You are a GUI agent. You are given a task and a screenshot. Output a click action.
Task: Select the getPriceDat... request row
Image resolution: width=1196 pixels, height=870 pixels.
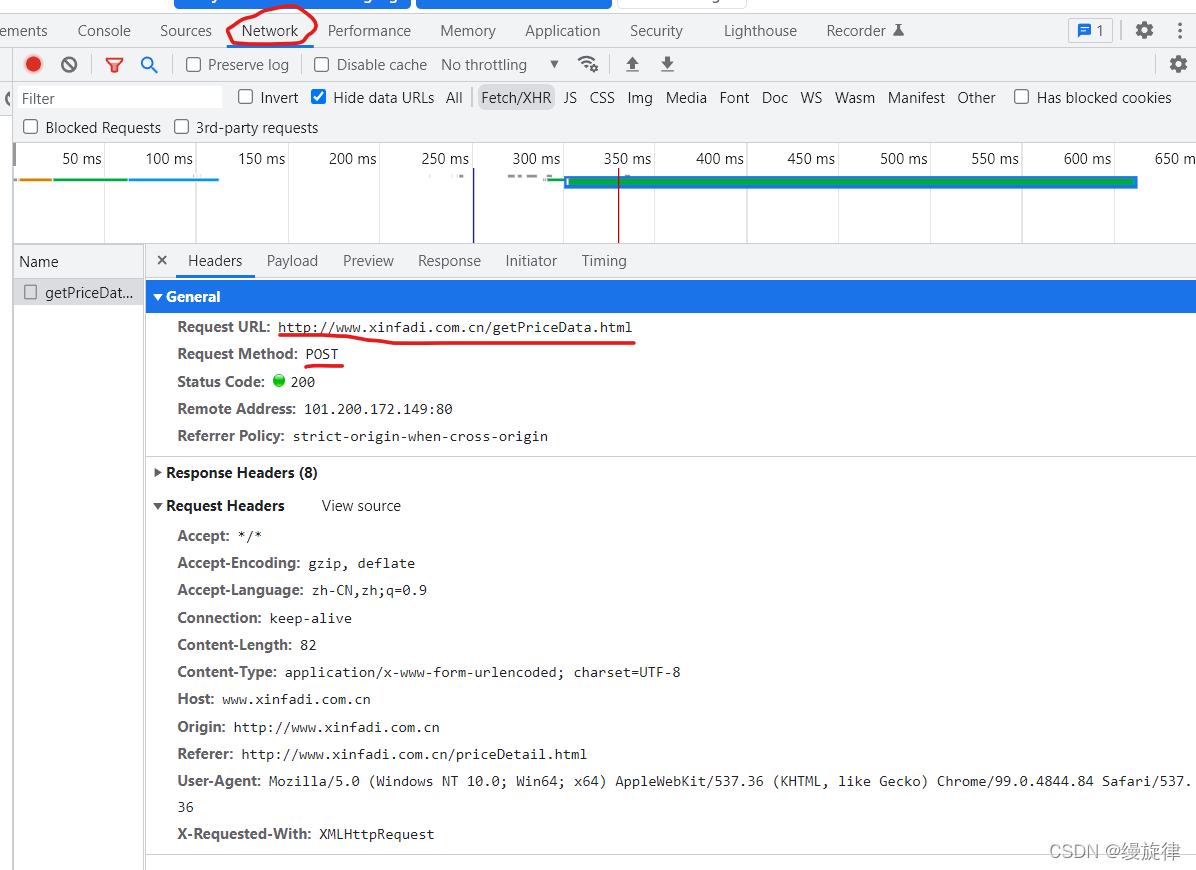click(79, 292)
